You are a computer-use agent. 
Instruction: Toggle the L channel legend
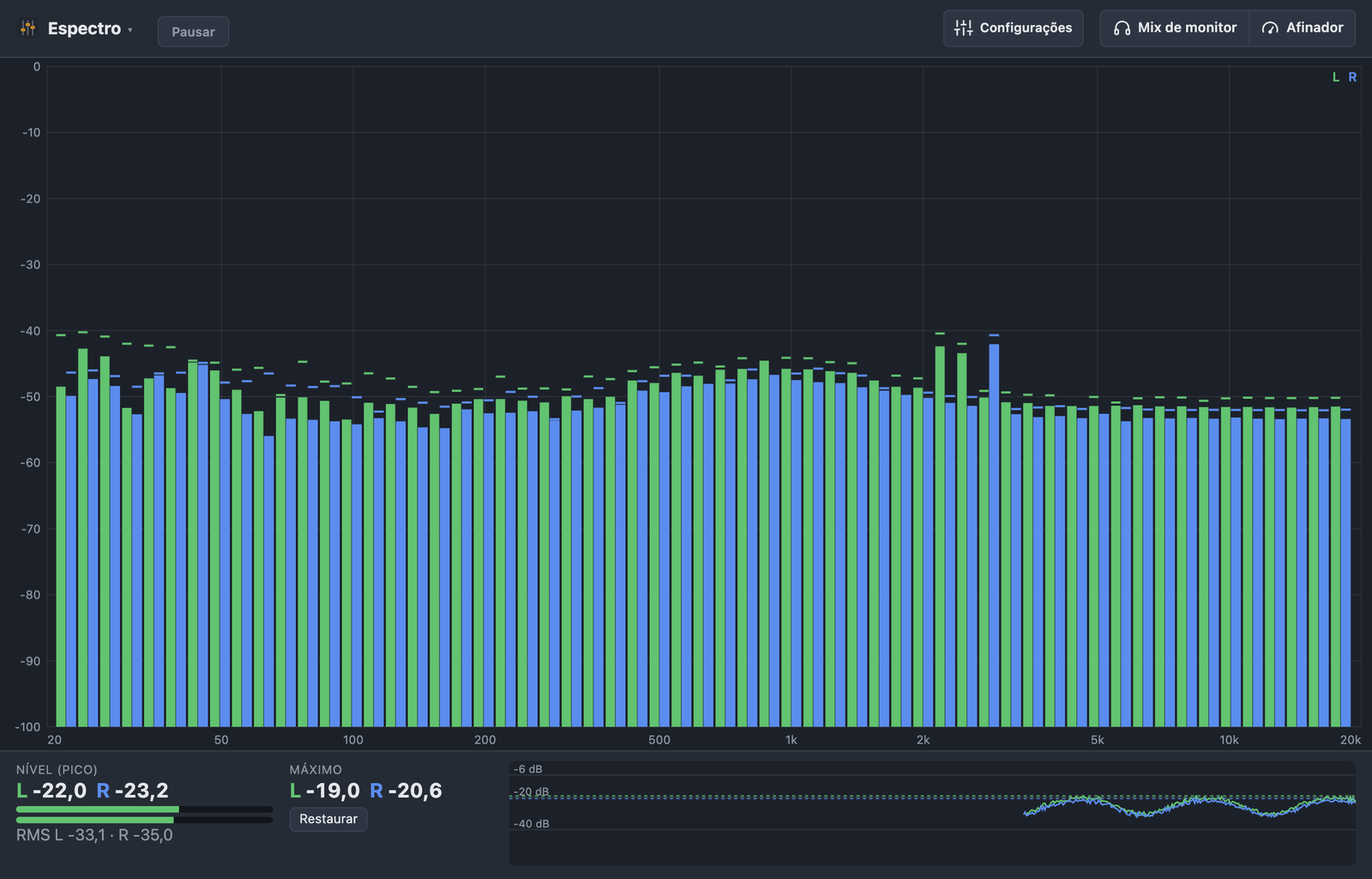(x=1335, y=77)
